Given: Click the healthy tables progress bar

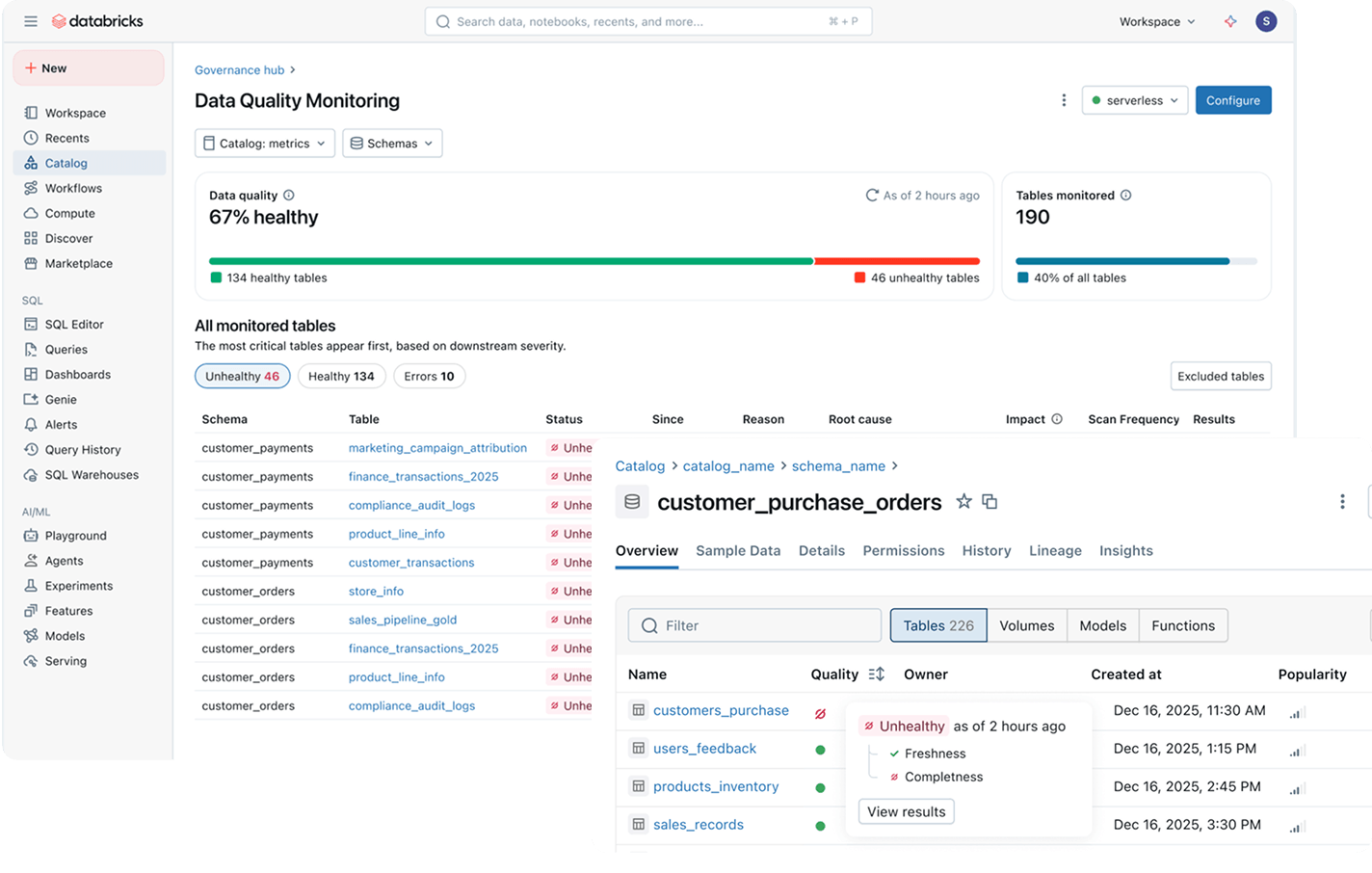Looking at the screenshot, I should 512,261.
